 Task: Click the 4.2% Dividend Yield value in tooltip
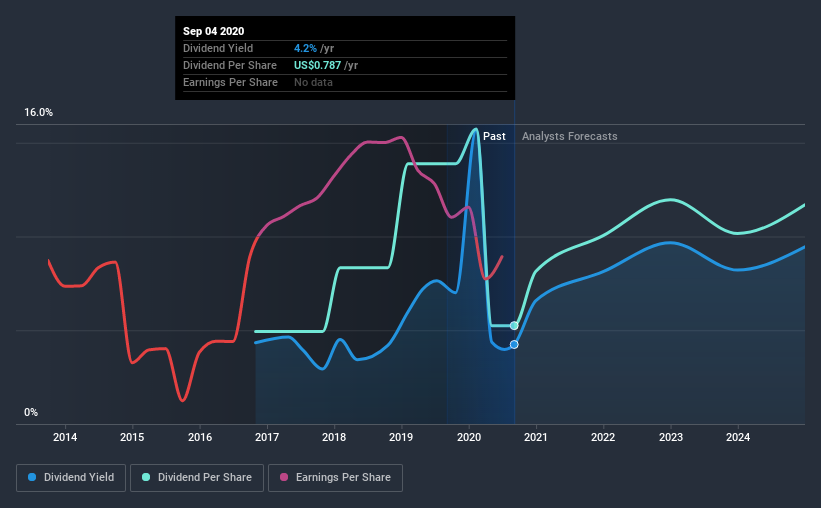click(305, 48)
